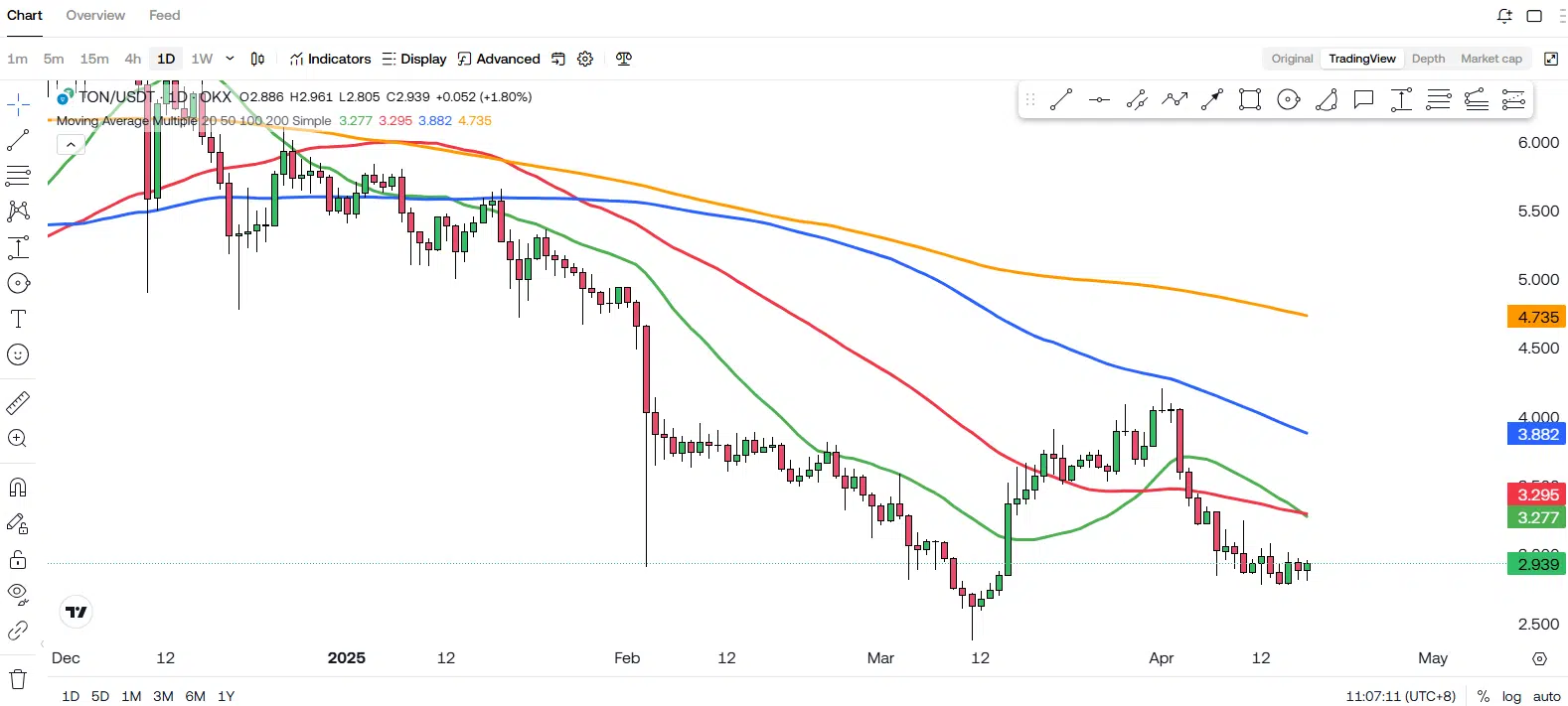Select the 4h timeframe
Image resolution: width=1568 pixels, height=706 pixels.
pos(132,59)
